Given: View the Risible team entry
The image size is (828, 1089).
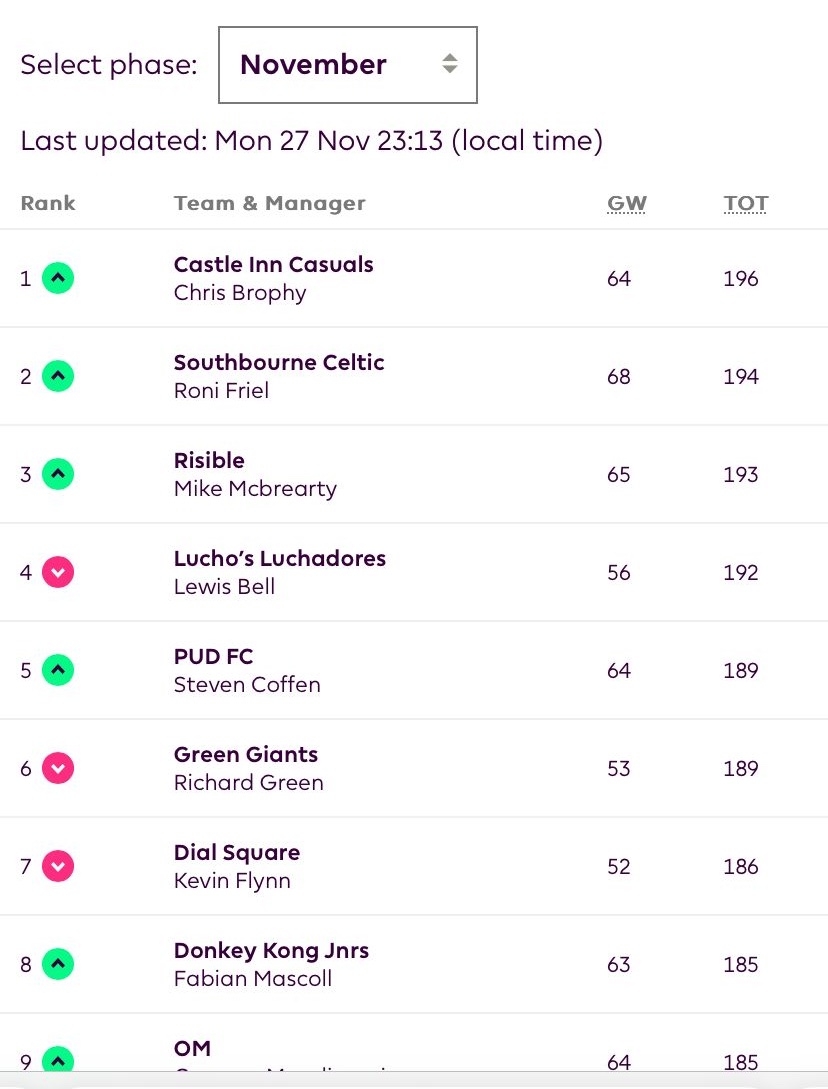Looking at the screenshot, I should (x=209, y=461).
